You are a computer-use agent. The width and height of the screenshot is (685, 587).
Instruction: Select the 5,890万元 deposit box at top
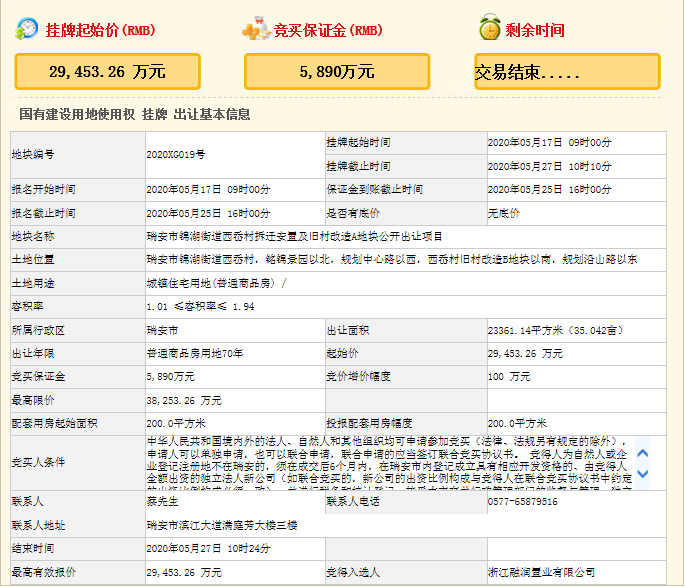(x=337, y=71)
